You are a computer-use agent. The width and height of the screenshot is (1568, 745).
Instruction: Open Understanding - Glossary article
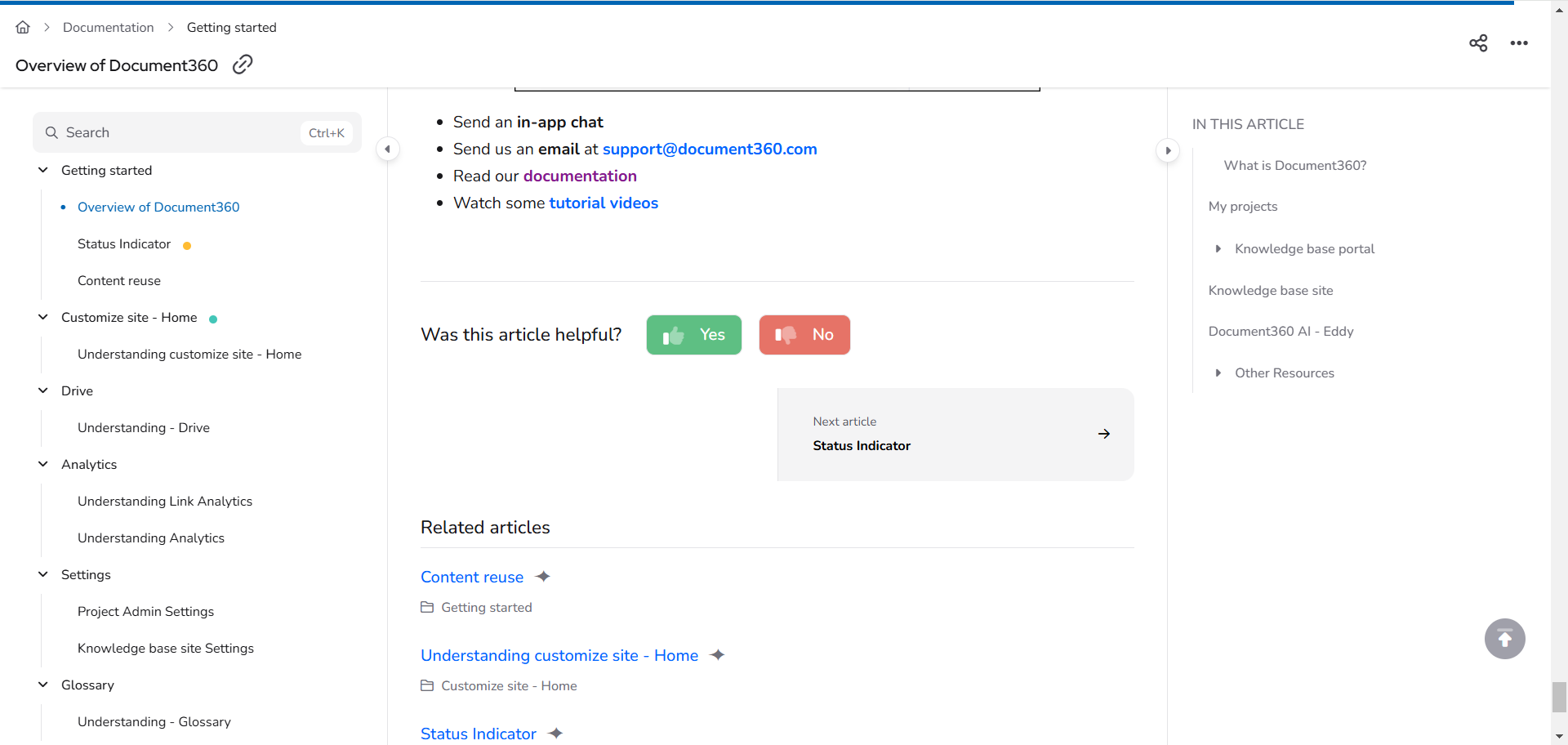154,721
